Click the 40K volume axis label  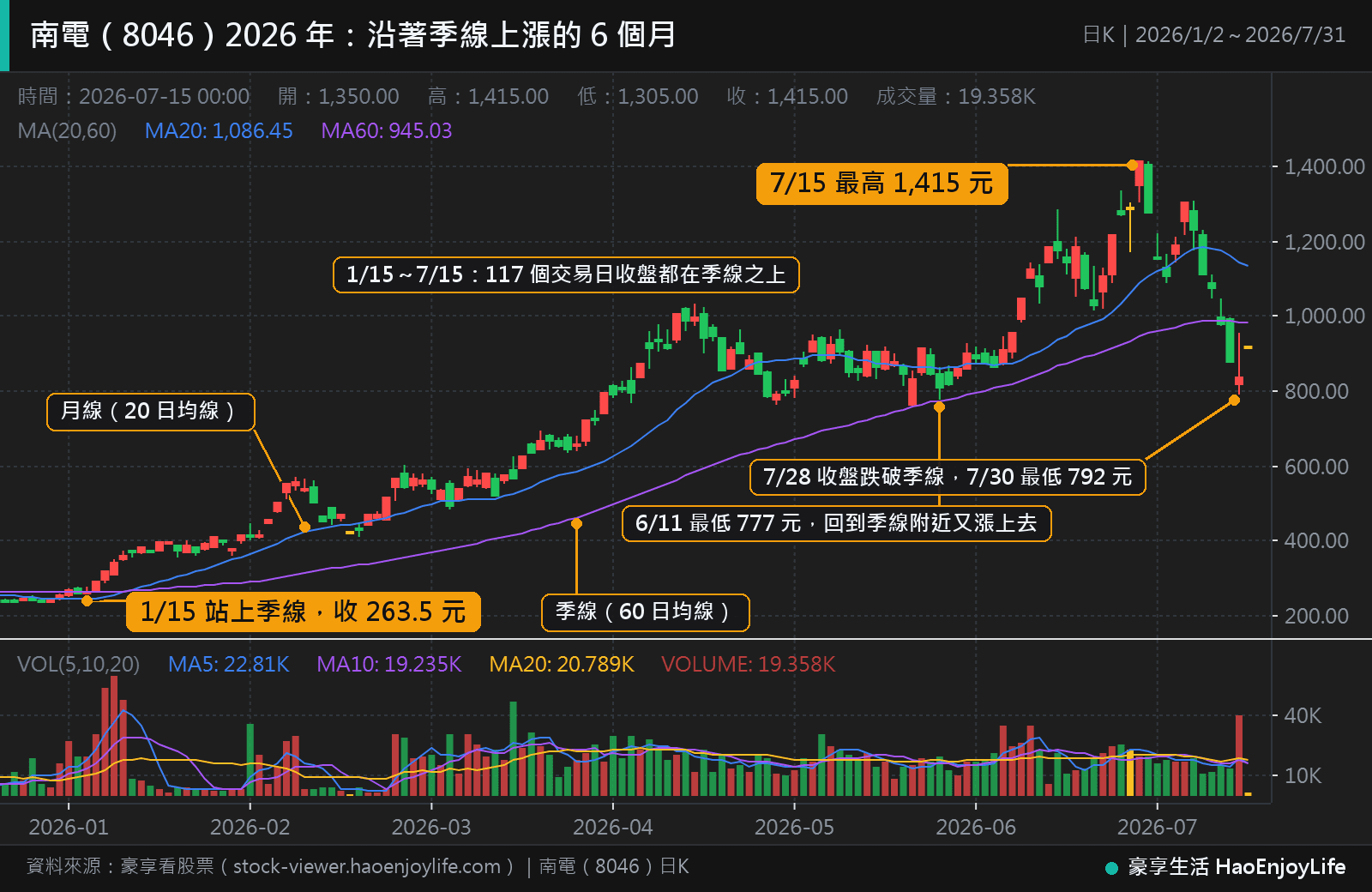(1303, 715)
